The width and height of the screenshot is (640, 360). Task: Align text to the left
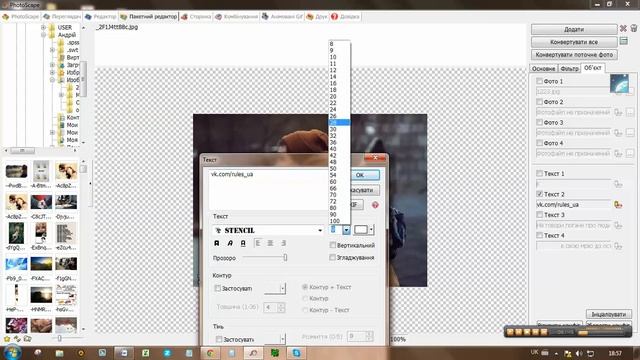coord(257,243)
